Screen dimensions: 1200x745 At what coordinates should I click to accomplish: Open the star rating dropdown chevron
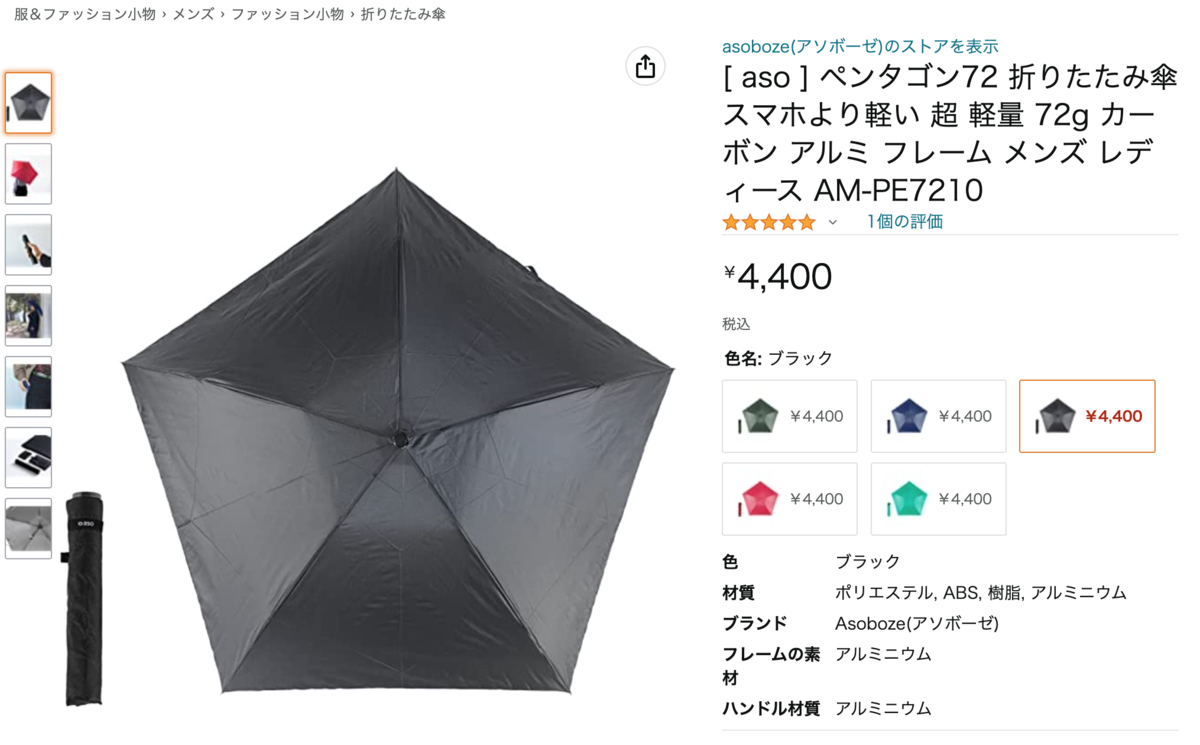[832, 223]
